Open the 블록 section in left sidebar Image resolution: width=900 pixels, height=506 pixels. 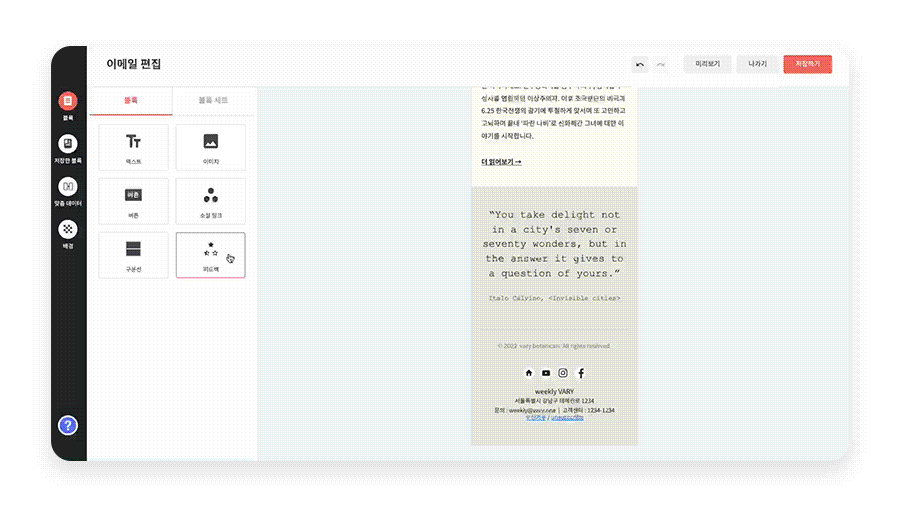(68, 101)
